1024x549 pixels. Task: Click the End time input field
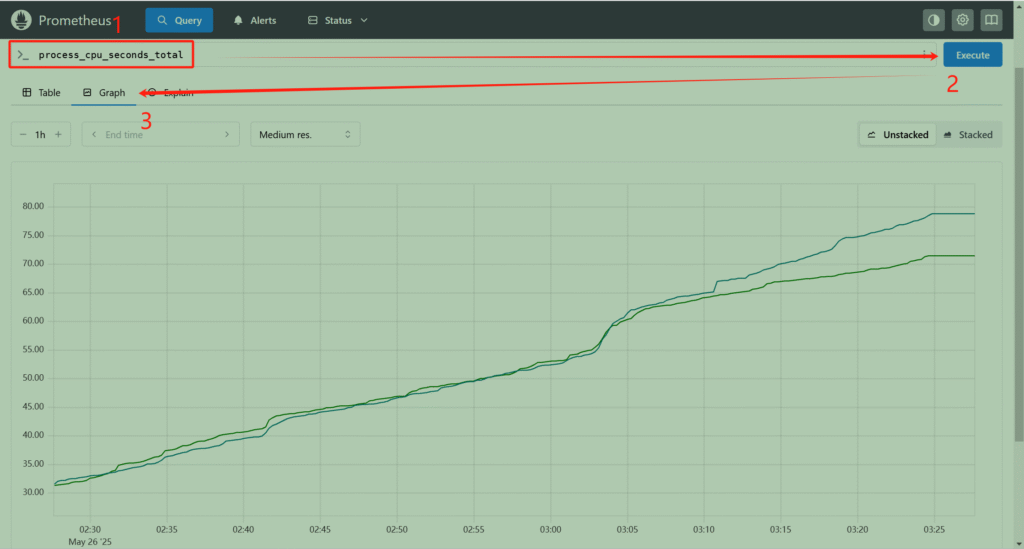160,134
